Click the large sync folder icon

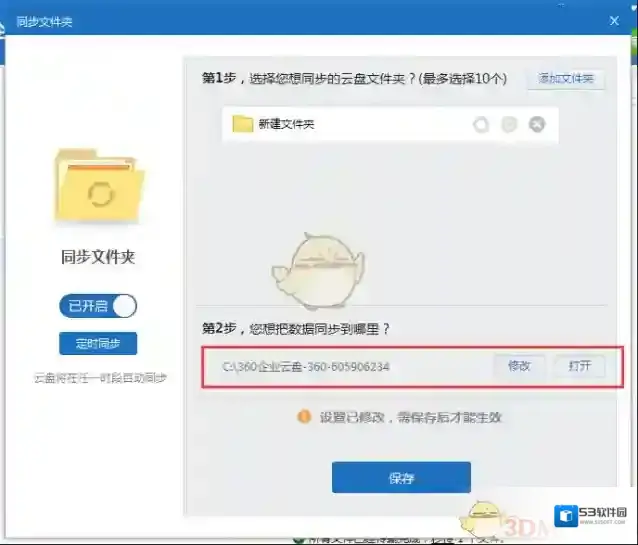99,187
